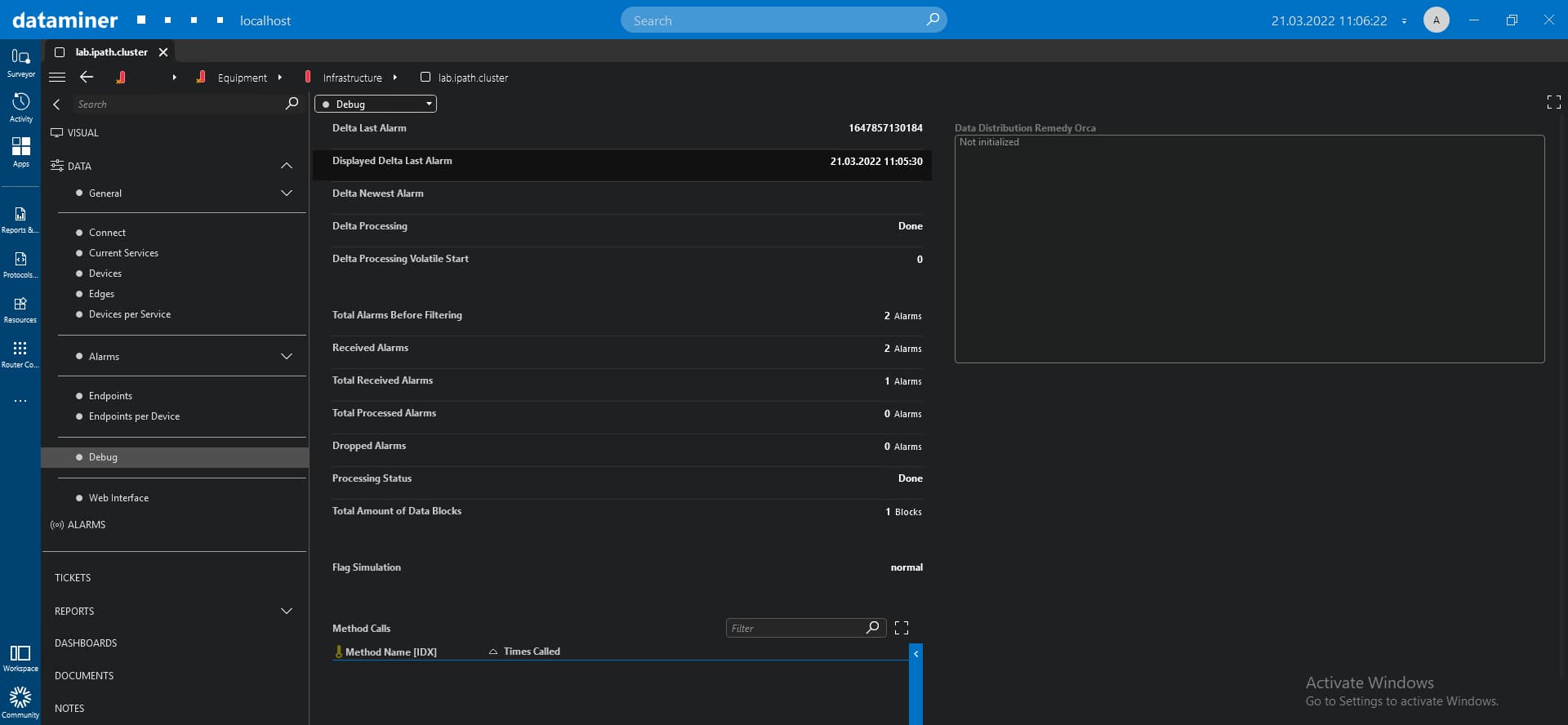Click lab.ipath.cluster in the breadcrumb

(x=473, y=78)
